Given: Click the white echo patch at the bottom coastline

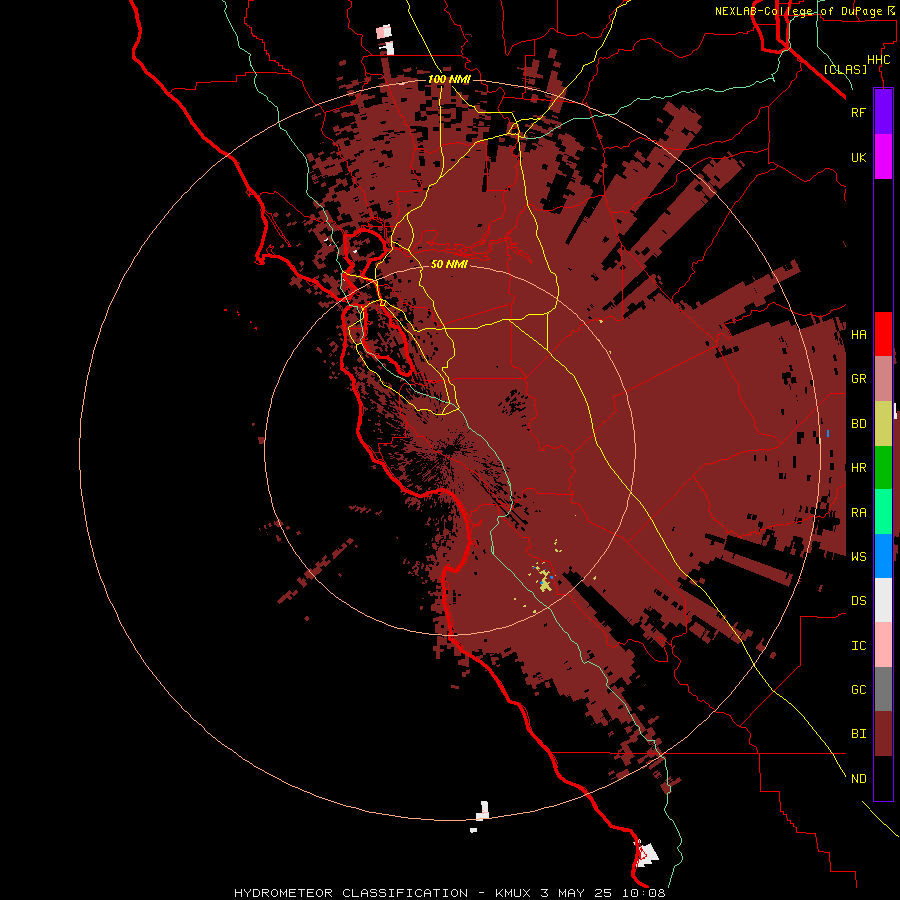Looking at the screenshot, I should point(646,853).
